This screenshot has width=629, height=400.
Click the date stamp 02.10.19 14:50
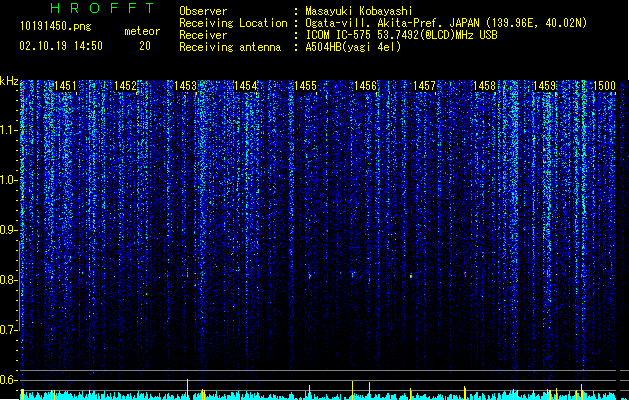[x=61, y=46]
